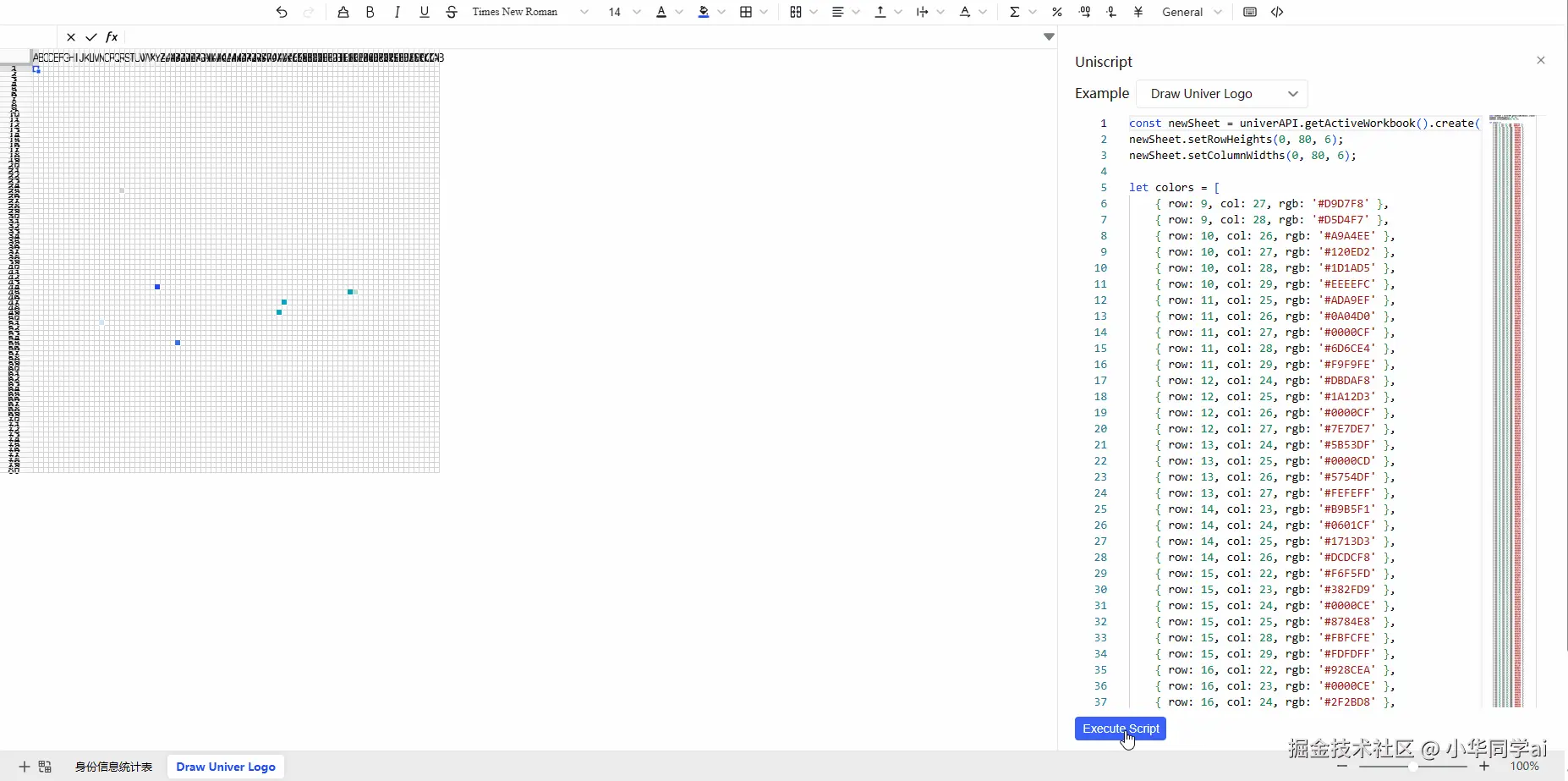The width and height of the screenshot is (1568, 781).
Task: Expand the text color options arrow
Action: (x=679, y=12)
